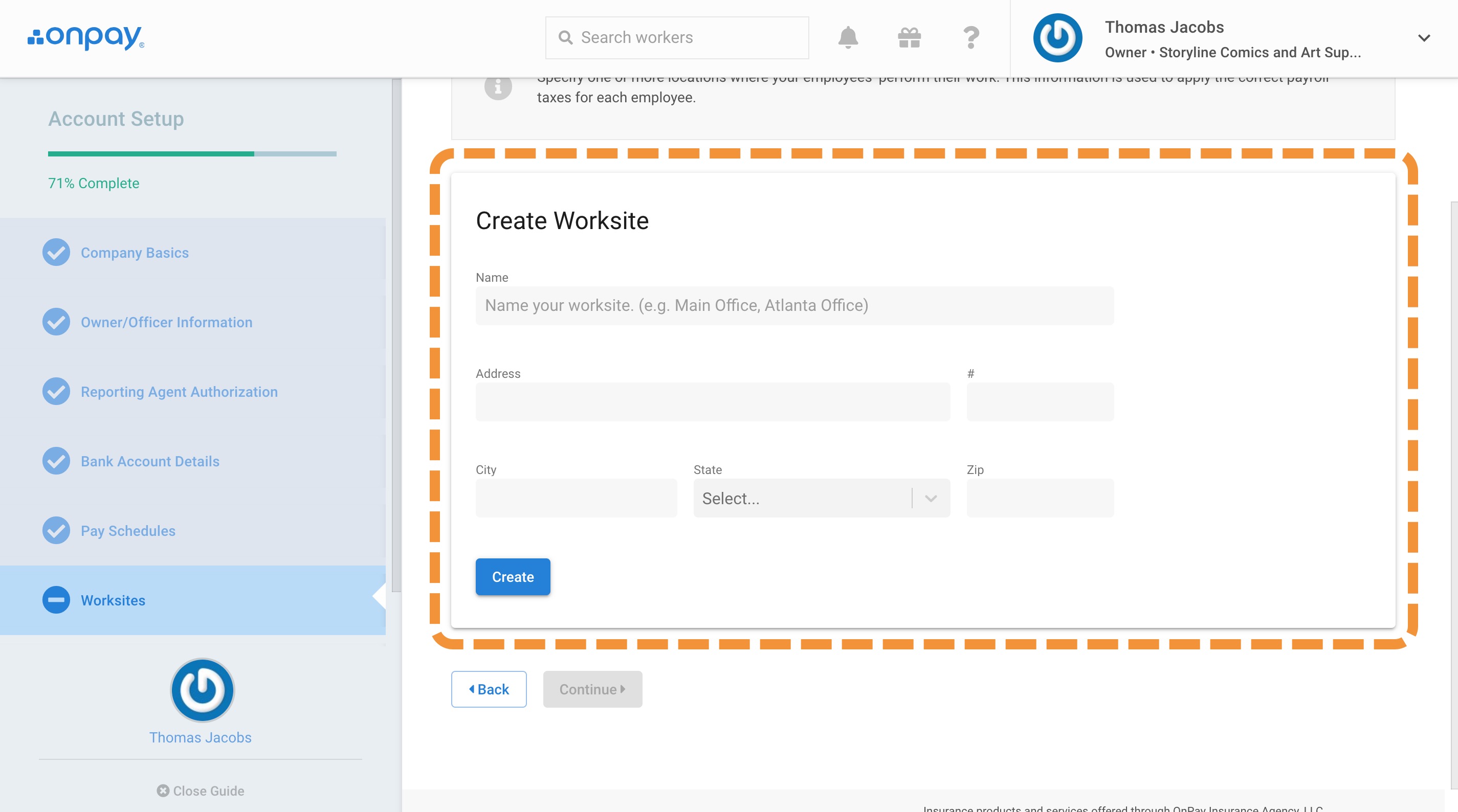Click the Close Guide icon
Screen dimensions: 1458x812
tap(163, 791)
